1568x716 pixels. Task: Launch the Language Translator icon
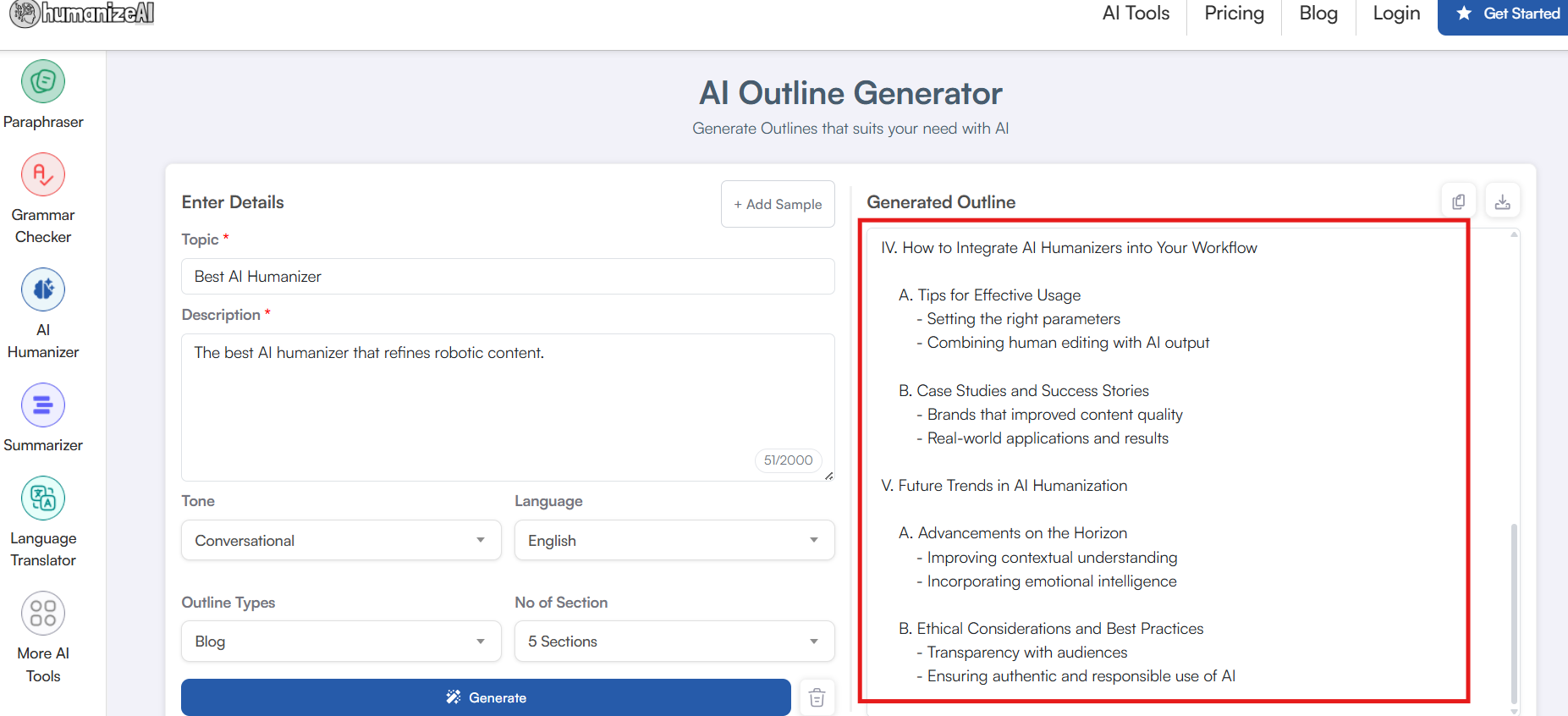[43, 498]
